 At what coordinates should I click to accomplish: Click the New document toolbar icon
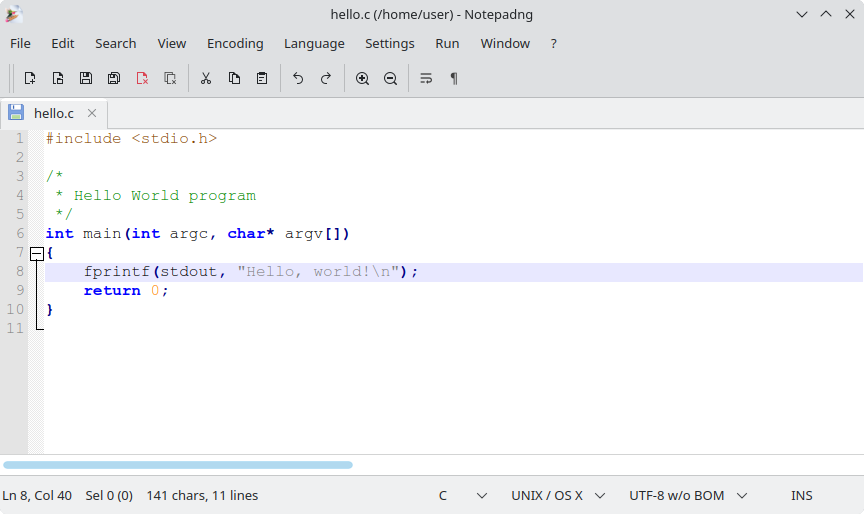click(x=30, y=78)
